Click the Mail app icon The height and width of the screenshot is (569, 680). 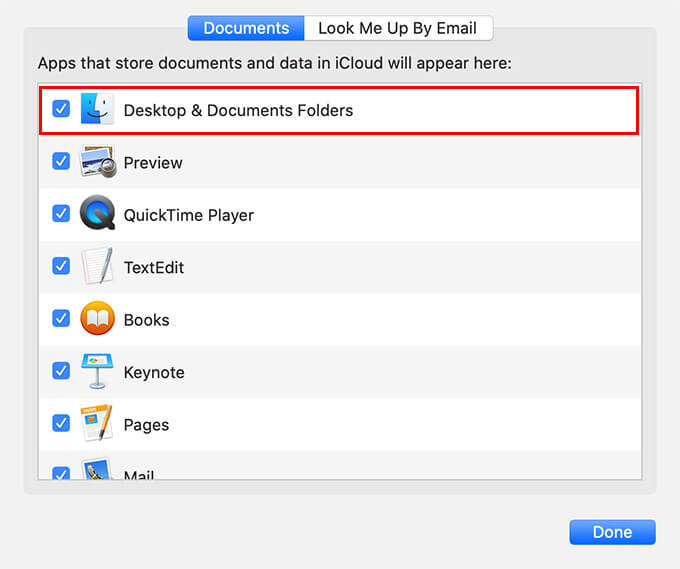click(x=97, y=469)
